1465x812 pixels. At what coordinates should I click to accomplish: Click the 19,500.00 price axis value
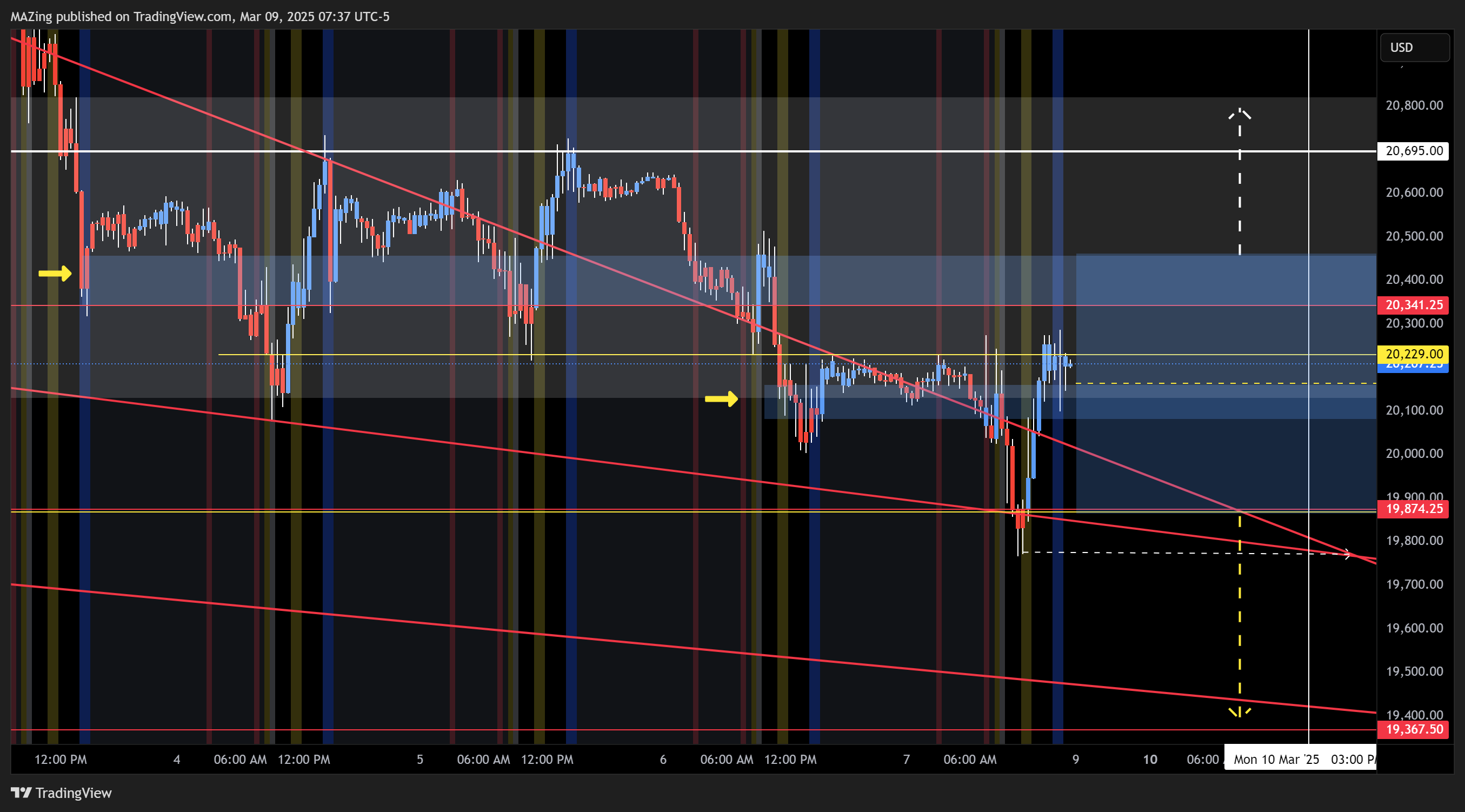point(1414,671)
